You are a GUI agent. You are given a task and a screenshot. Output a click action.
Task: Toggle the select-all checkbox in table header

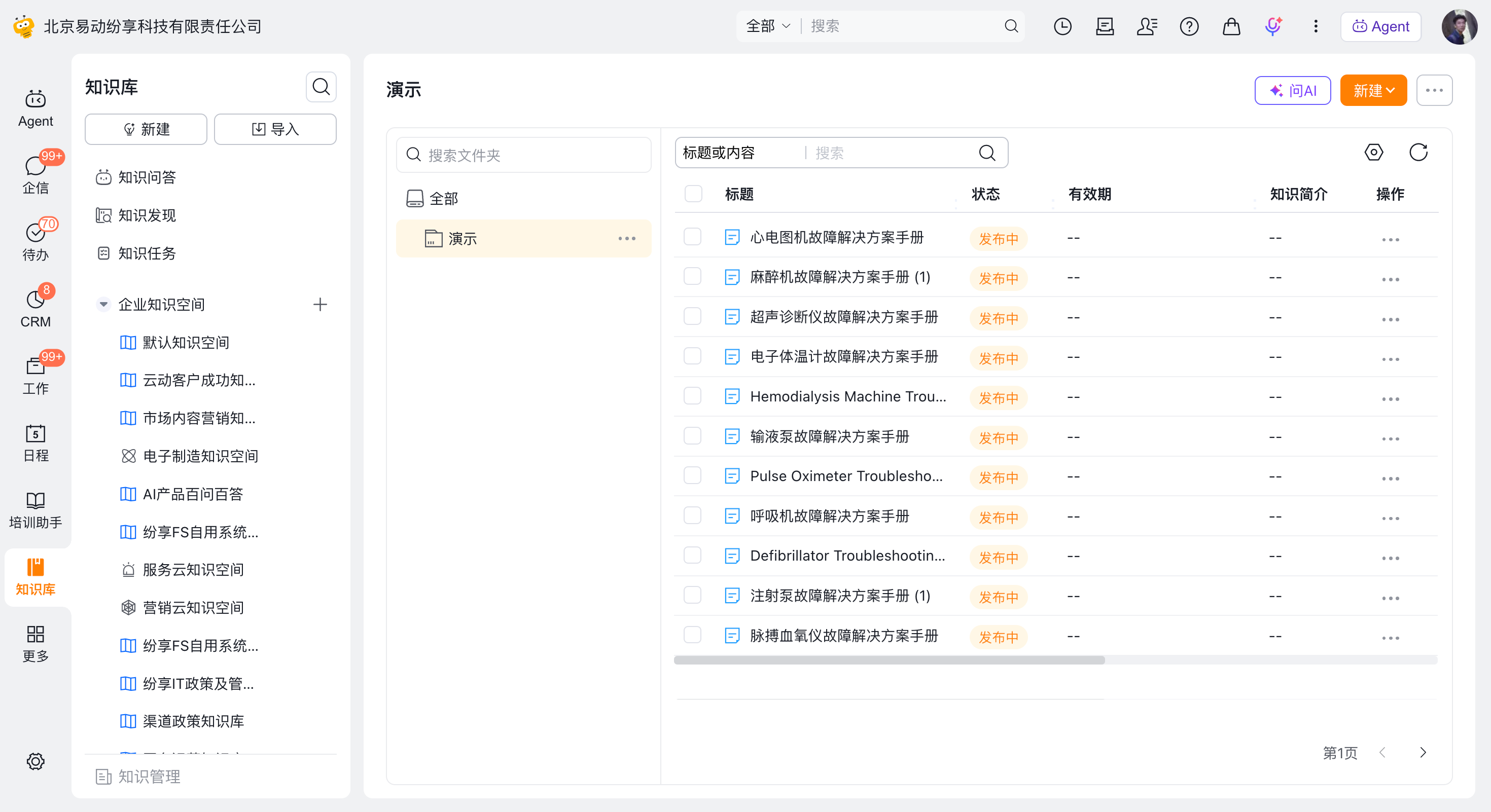point(693,194)
